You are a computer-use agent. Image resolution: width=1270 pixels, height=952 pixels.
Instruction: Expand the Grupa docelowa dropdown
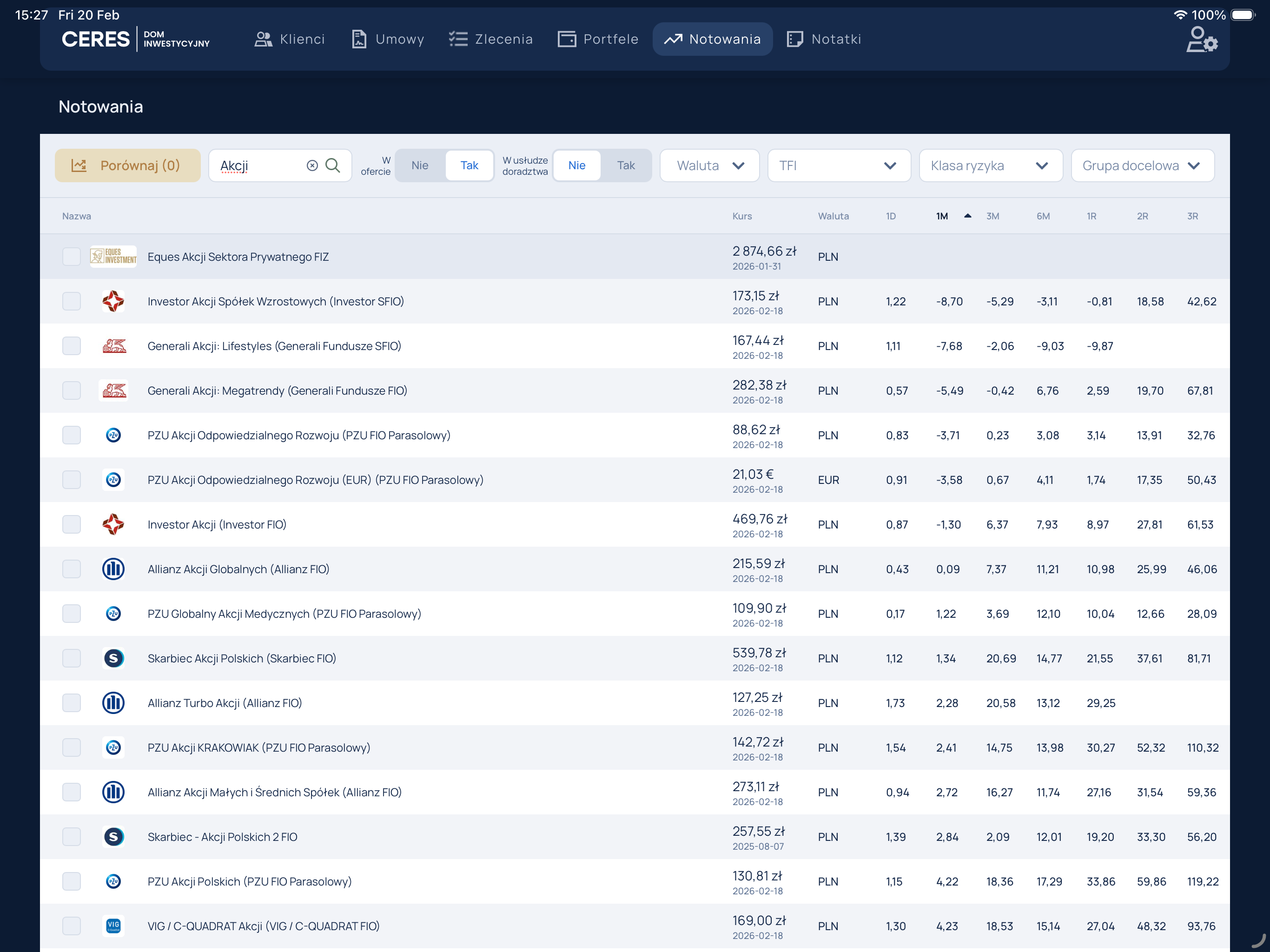pyautogui.click(x=1143, y=165)
